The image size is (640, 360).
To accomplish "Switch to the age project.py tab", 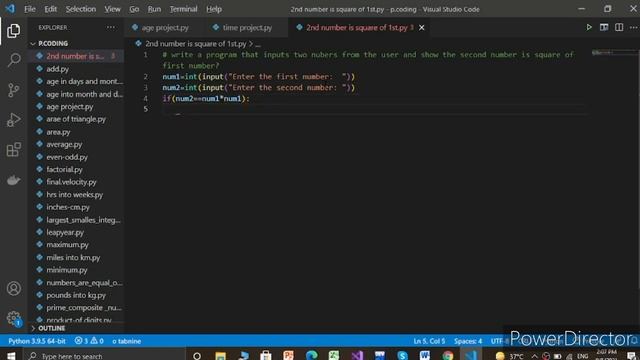I will [x=165, y=27].
